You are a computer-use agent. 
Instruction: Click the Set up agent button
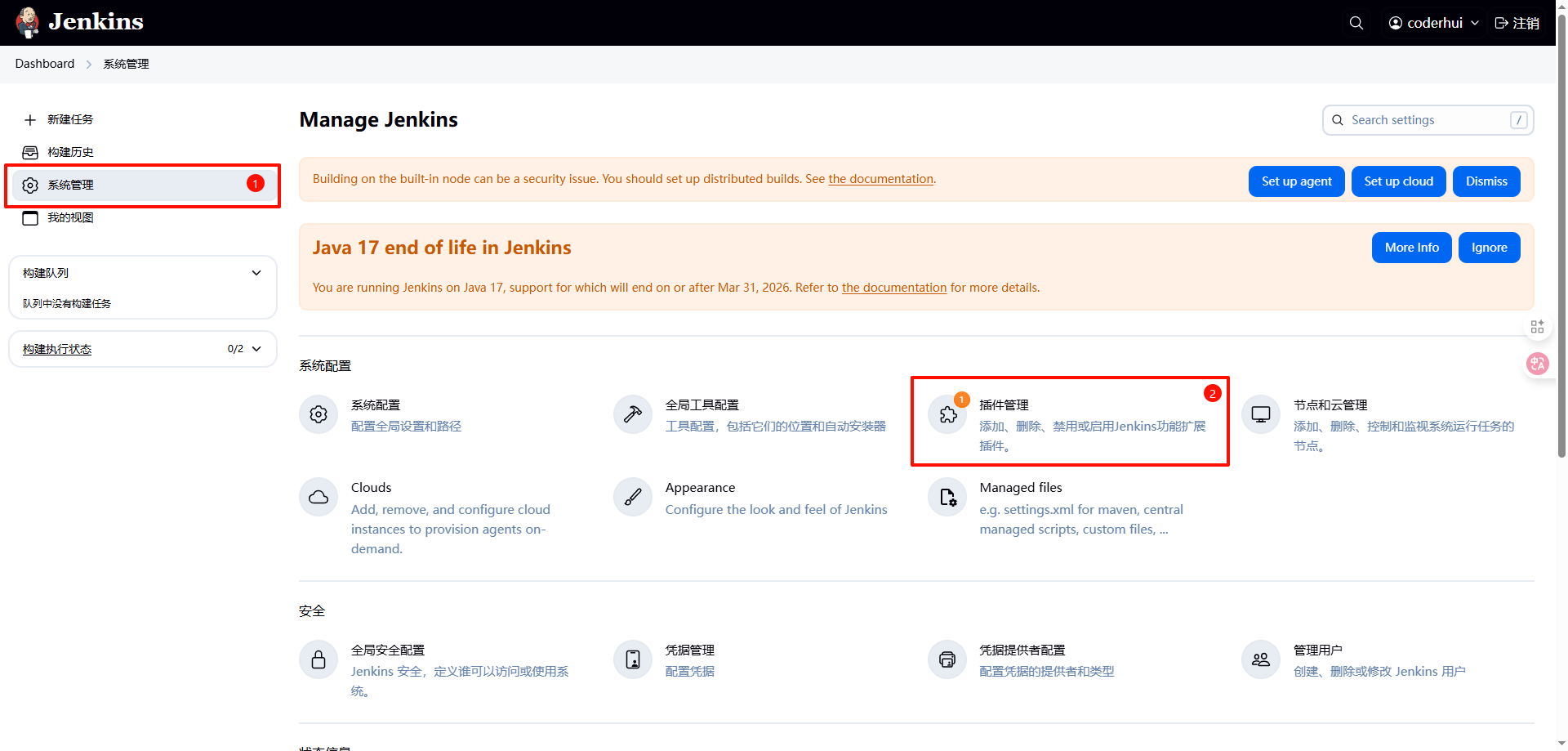point(1296,181)
